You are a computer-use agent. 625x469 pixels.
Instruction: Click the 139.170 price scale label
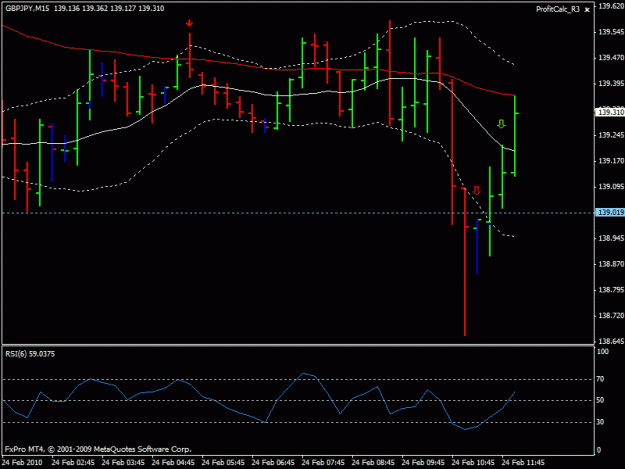click(611, 161)
